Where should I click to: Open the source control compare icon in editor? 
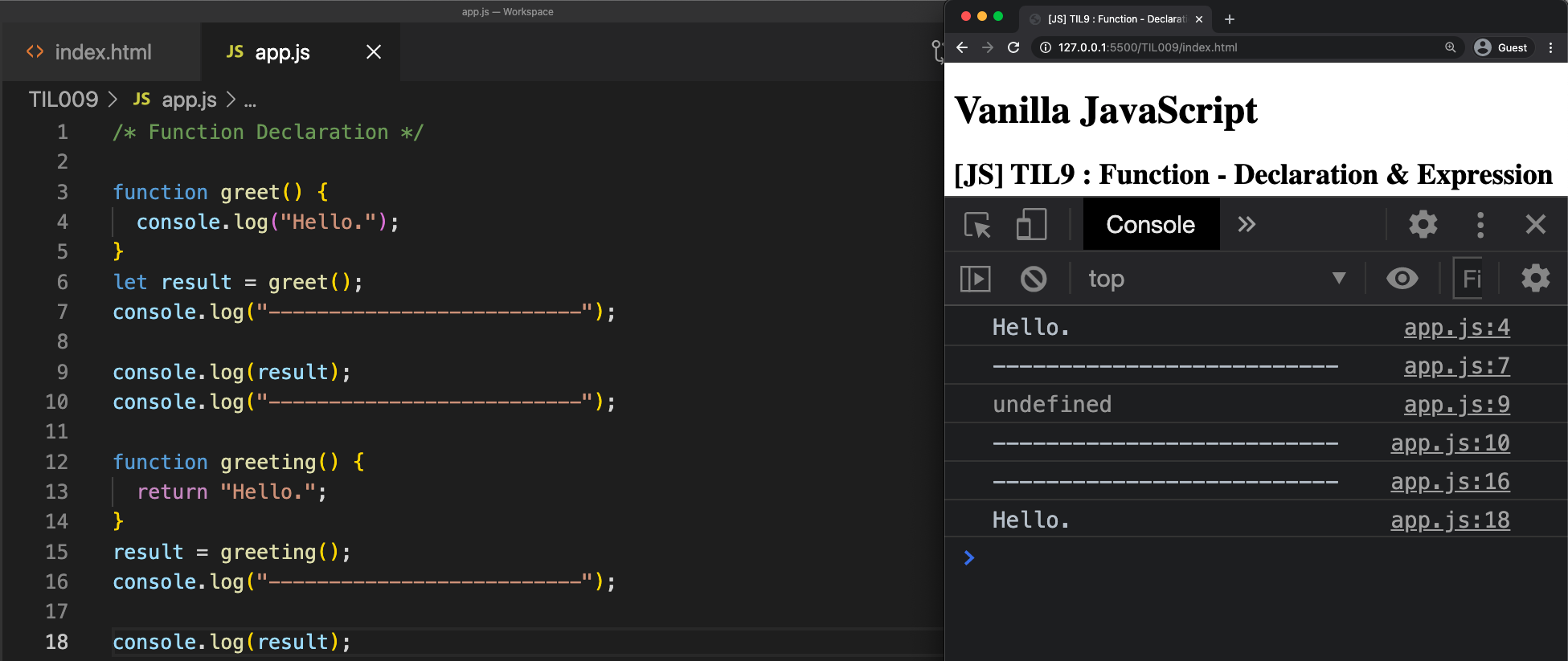coord(937,52)
